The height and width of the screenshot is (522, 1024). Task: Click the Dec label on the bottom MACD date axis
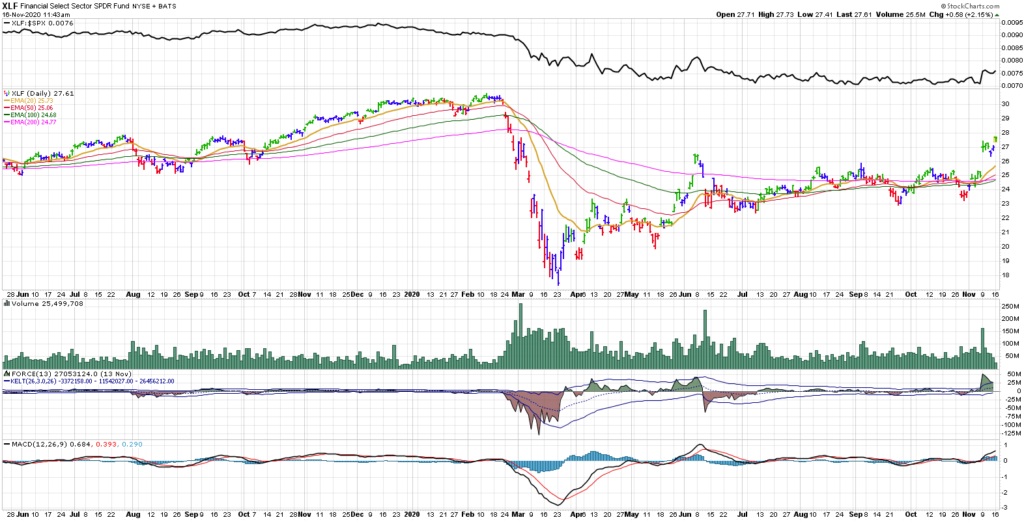tap(355, 515)
